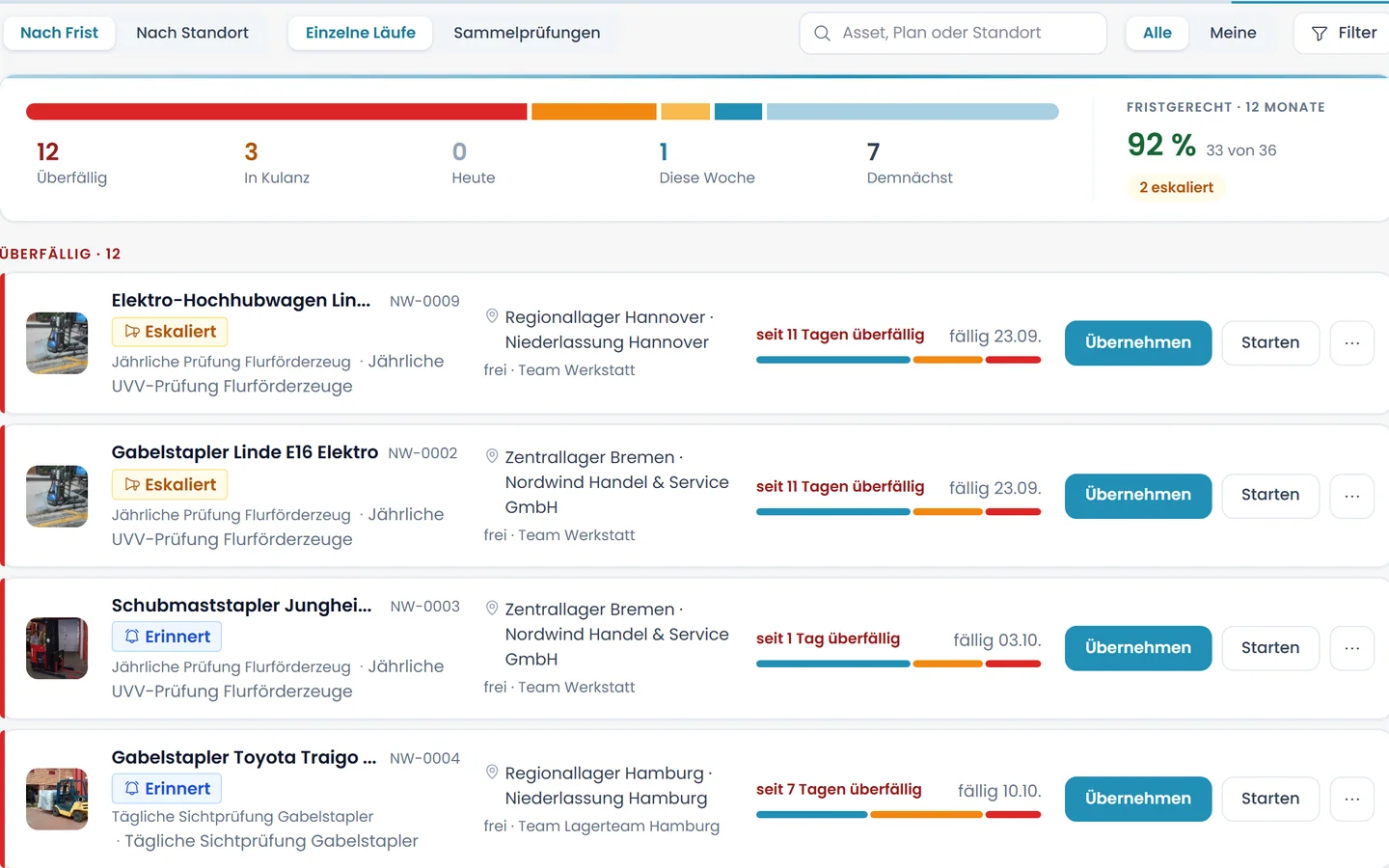Viewport: 1389px width, 868px height.
Task: Select the Einzelne Läufe tab
Action: [x=361, y=33]
